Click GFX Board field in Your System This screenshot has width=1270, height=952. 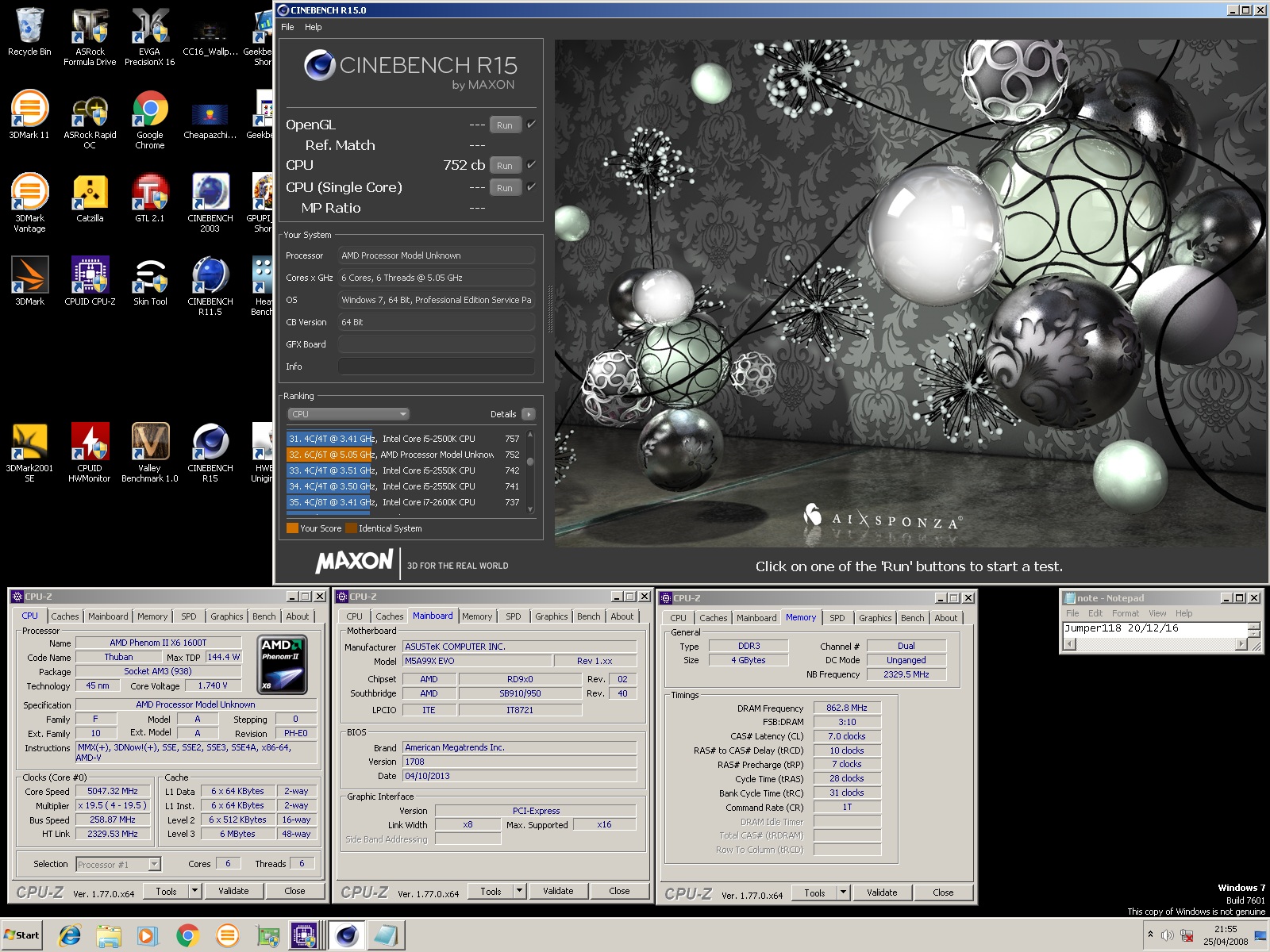point(436,344)
